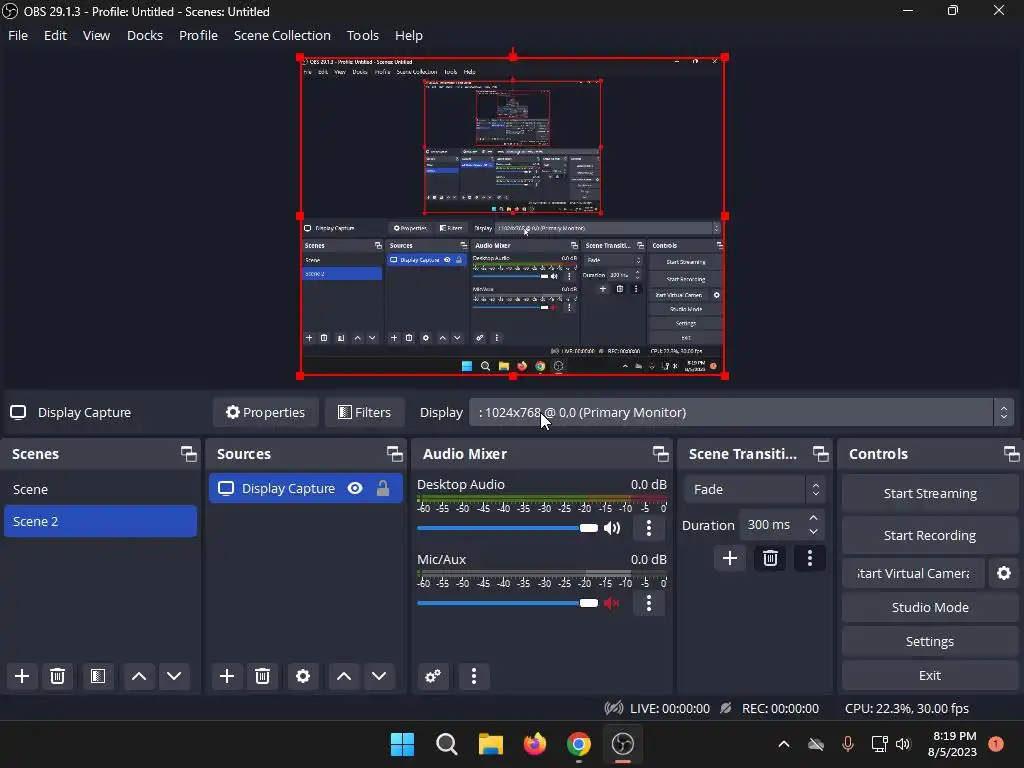Image resolution: width=1024 pixels, height=768 pixels.
Task: Move scene down with arrow icon
Action: pyautogui.click(x=174, y=676)
